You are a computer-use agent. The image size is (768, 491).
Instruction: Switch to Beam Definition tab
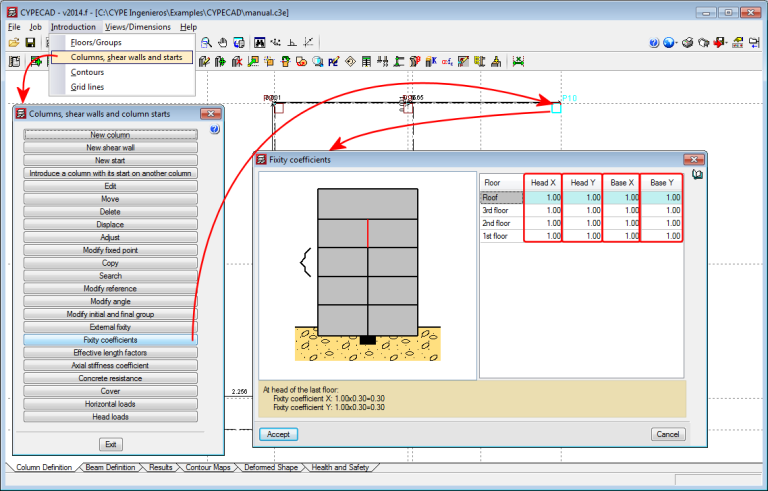click(110, 467)
